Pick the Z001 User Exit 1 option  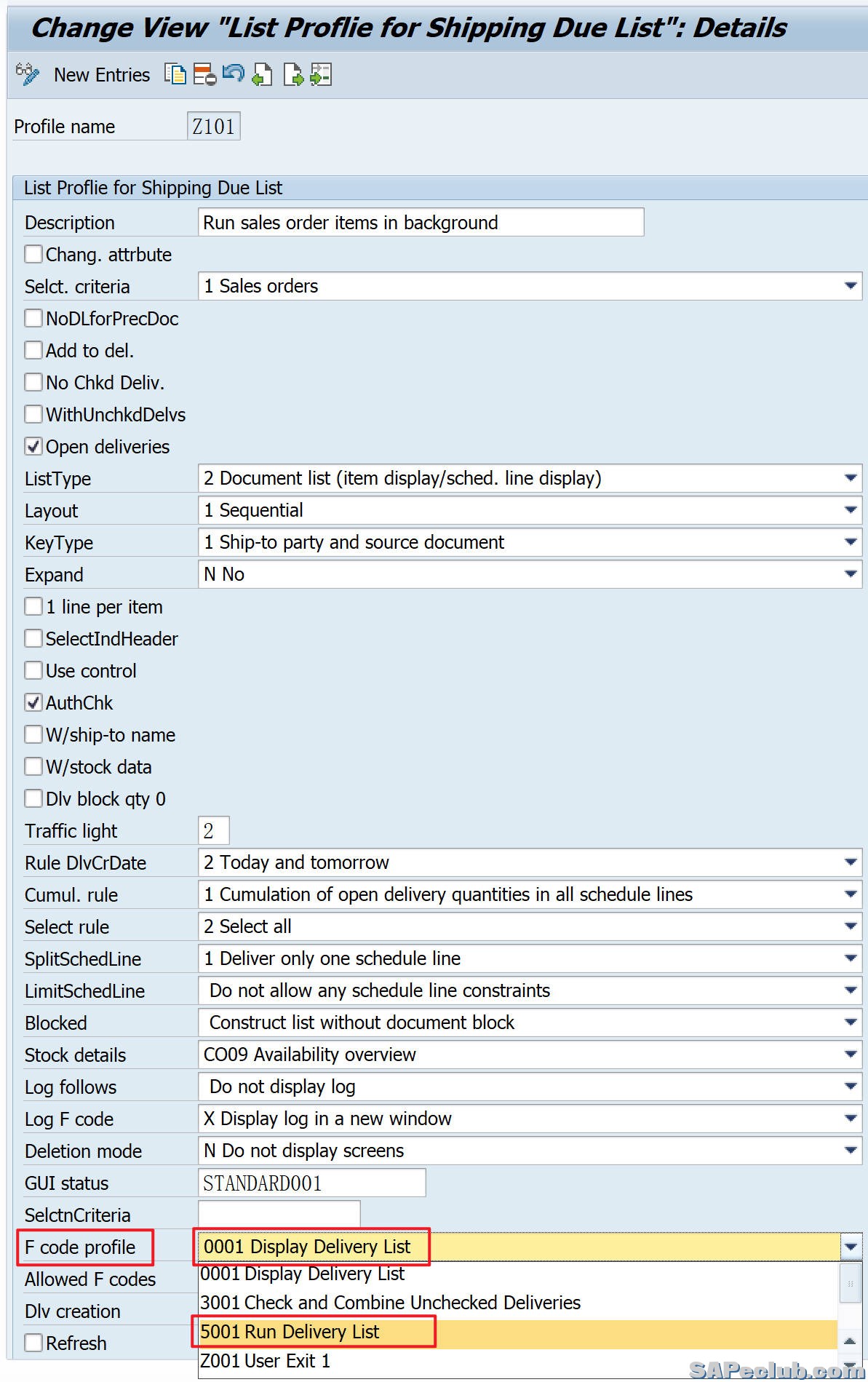(265, 1361)
